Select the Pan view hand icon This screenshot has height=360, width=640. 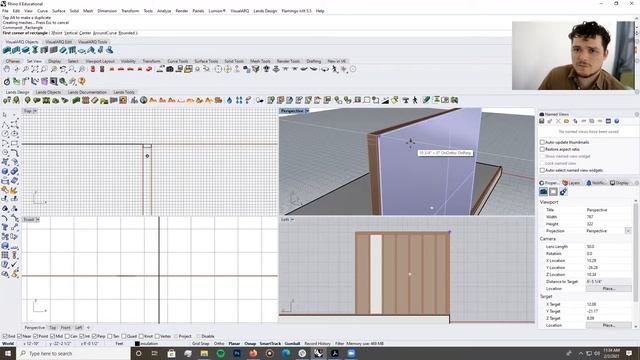coord(7,69)
